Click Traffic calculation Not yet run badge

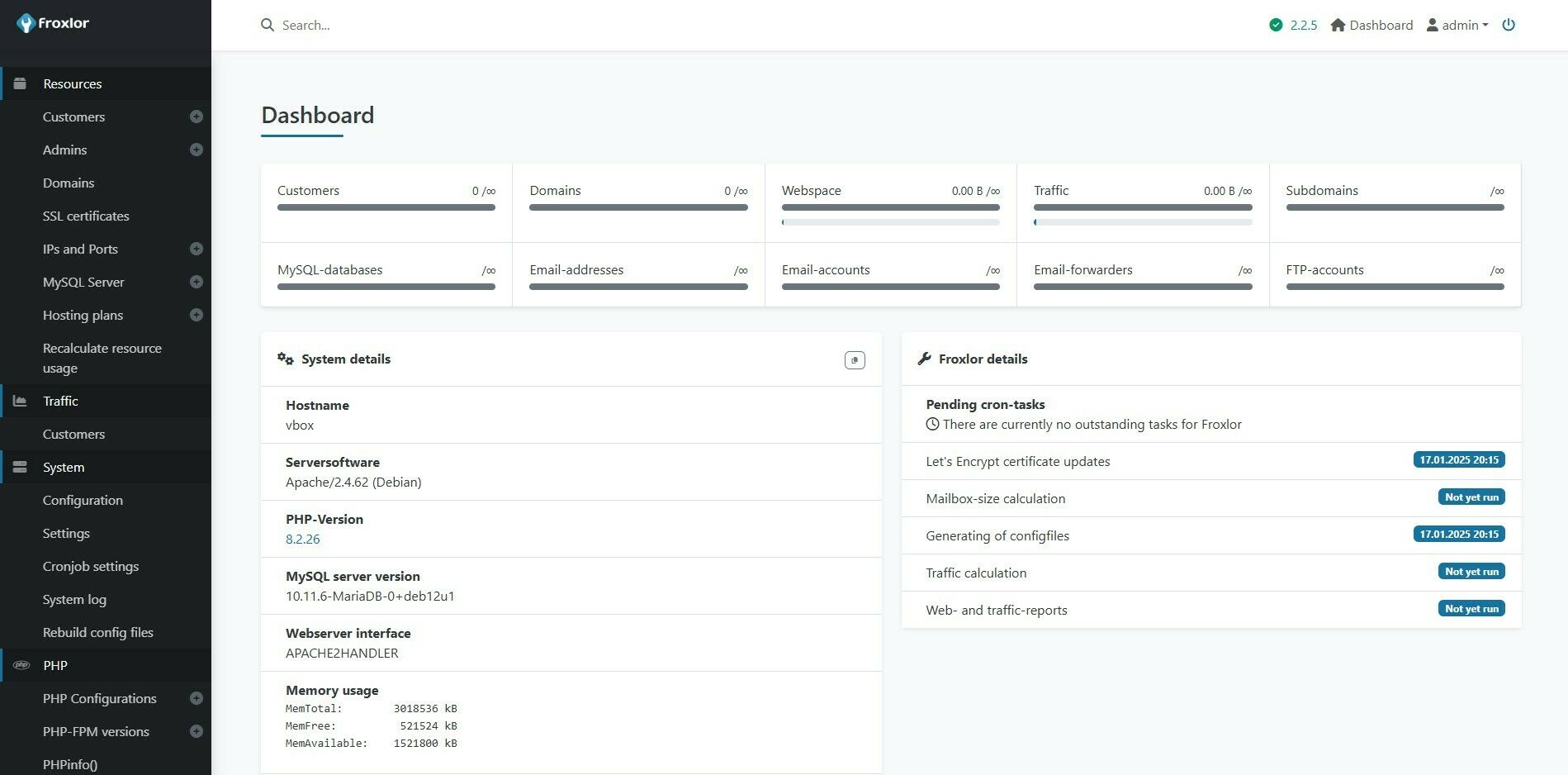[x=1471, y=571]
